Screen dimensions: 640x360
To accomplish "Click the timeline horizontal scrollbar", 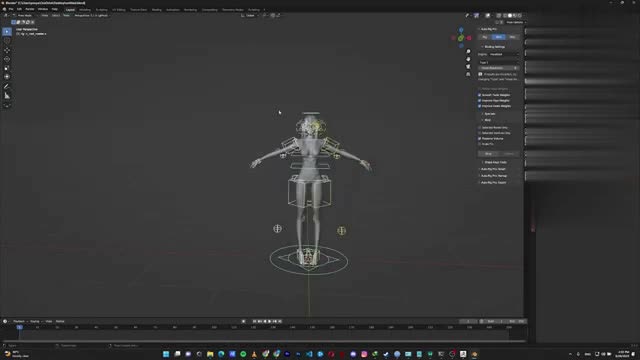I will pos(263,341).
